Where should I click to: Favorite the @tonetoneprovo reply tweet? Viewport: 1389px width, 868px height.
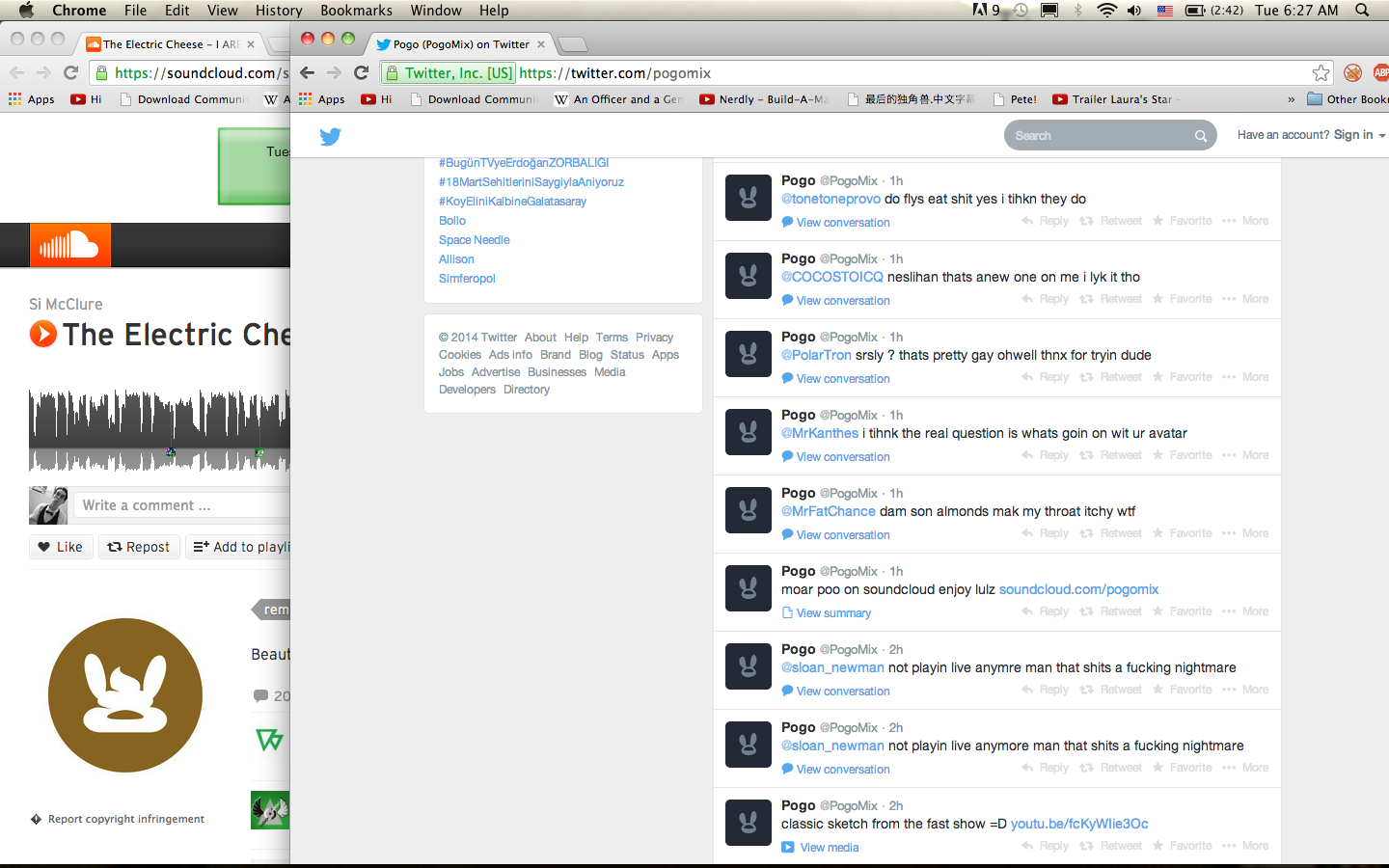(1182, 221)
